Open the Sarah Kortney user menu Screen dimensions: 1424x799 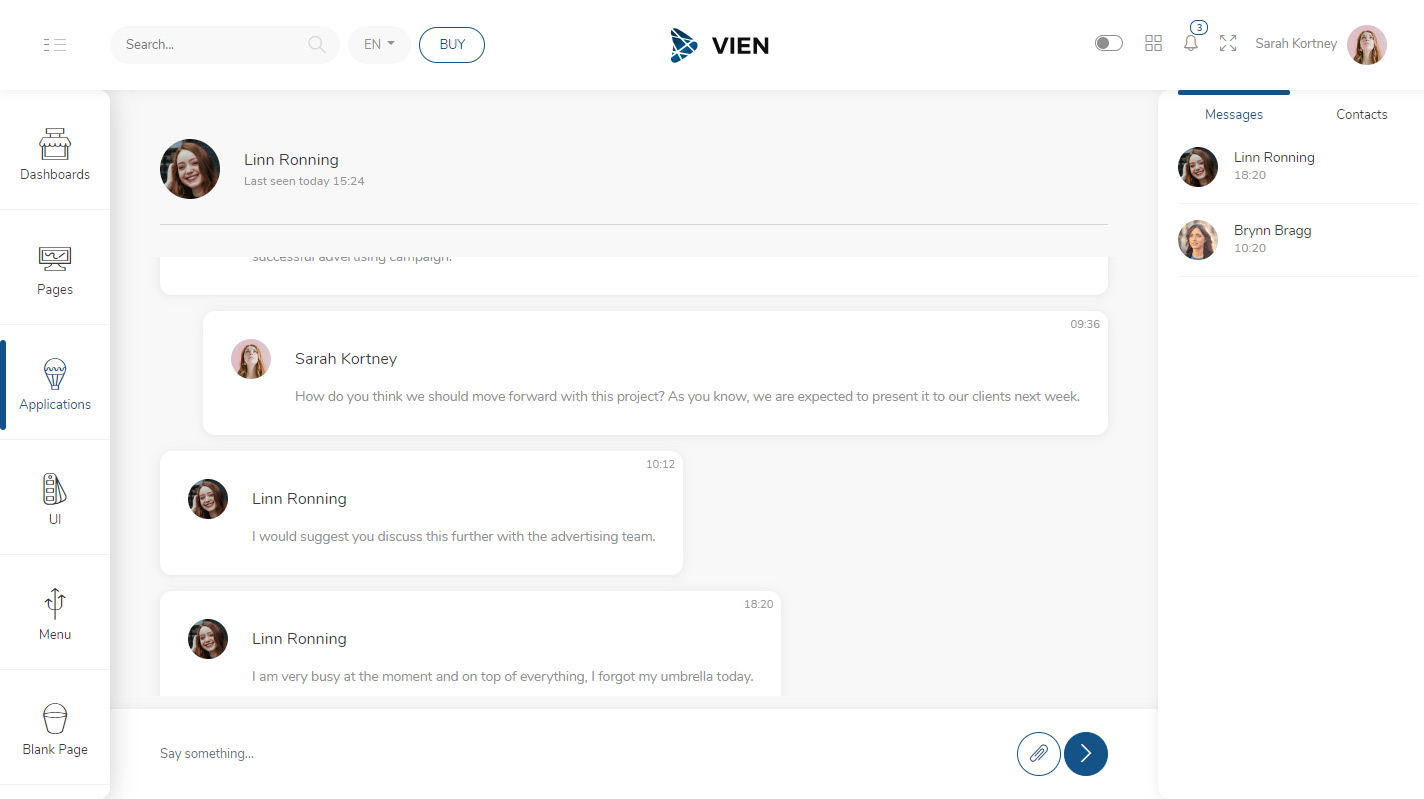click(1320, 44)
